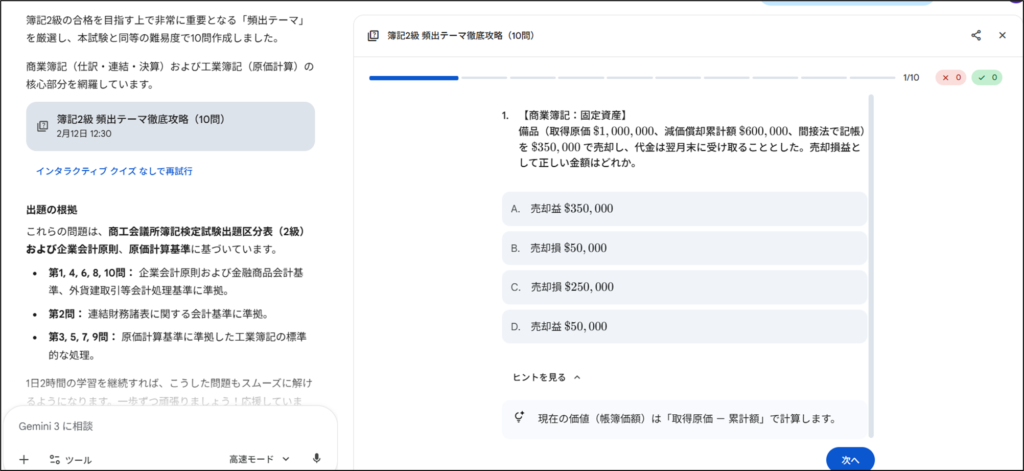This screenshot has height=471, width=1024.
Task: Click the 第1, 4, 6, 8, 10問： bullet text
Action: [91, 272]
